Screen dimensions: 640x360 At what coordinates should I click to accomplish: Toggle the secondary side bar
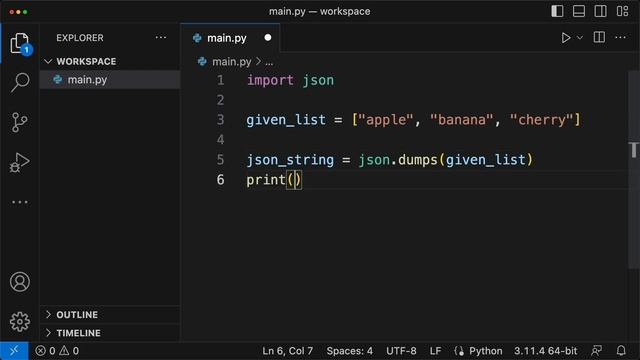point(600,11)
